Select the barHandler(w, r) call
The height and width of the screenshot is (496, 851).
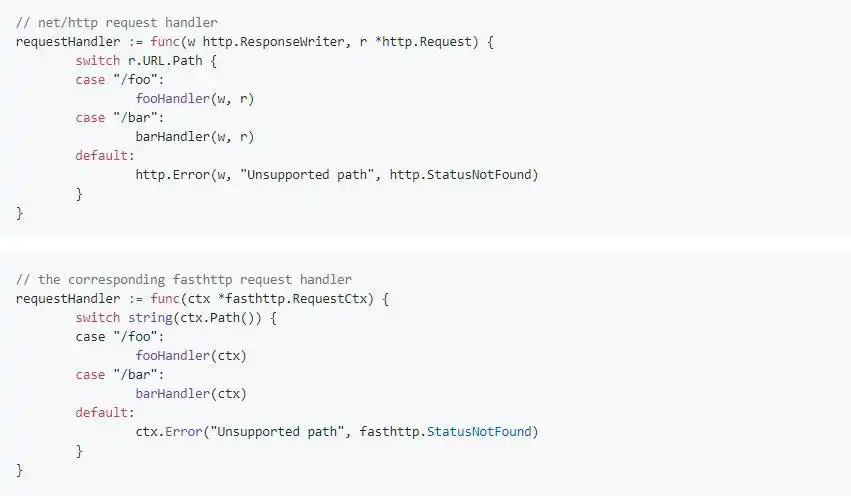click(188, 136)
